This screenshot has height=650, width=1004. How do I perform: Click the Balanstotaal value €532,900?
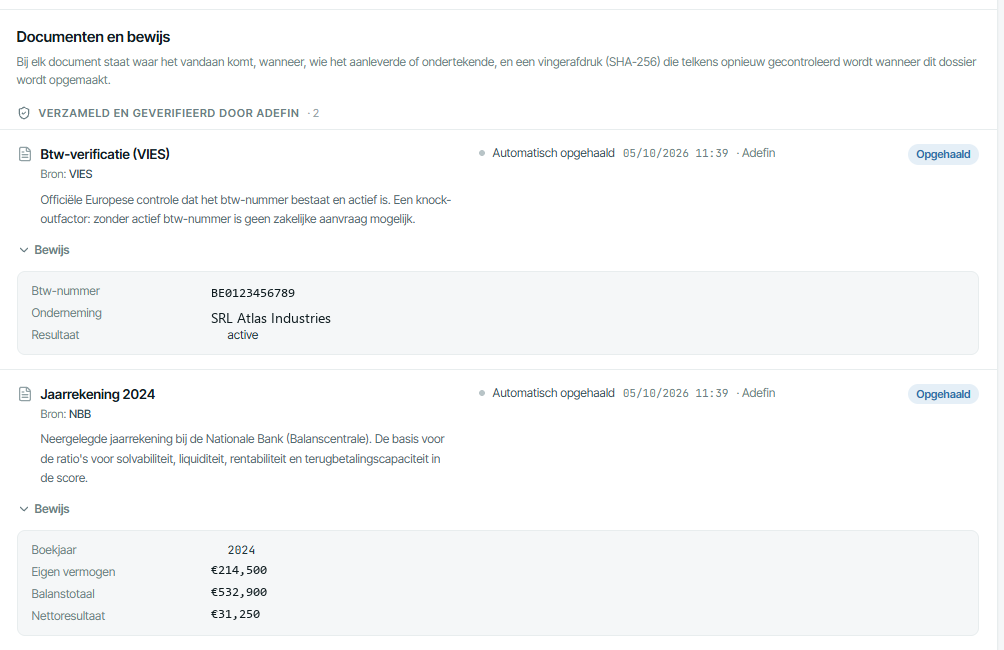coord(239,592)
